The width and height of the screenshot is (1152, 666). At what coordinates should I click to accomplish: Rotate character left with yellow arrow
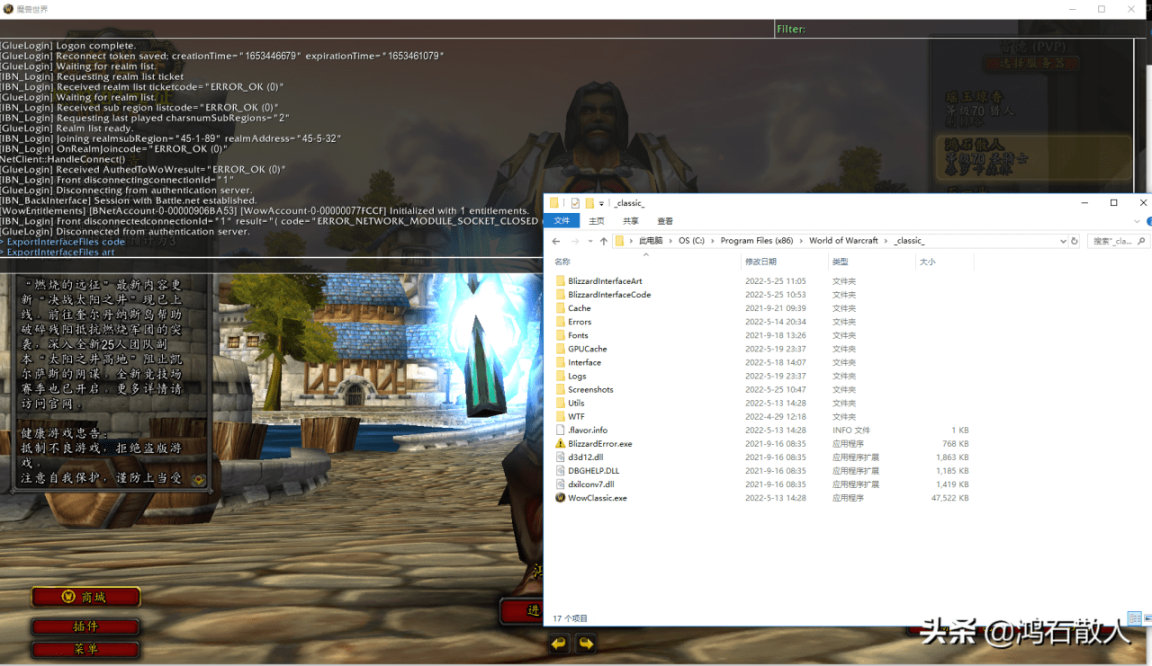pyautogui.click(x=558, y=644)
